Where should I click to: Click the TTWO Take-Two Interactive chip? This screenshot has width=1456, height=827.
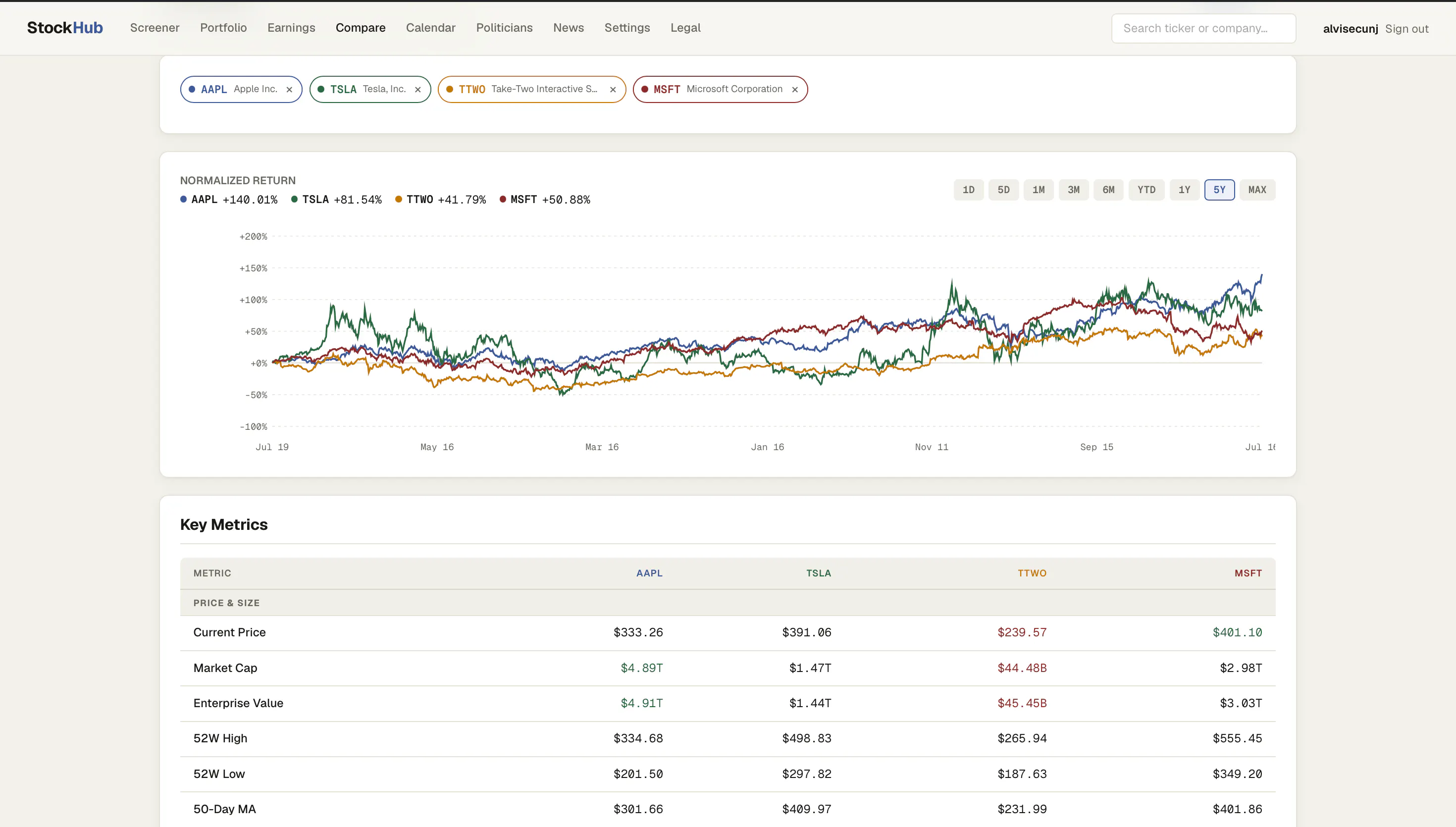[531, 90]
